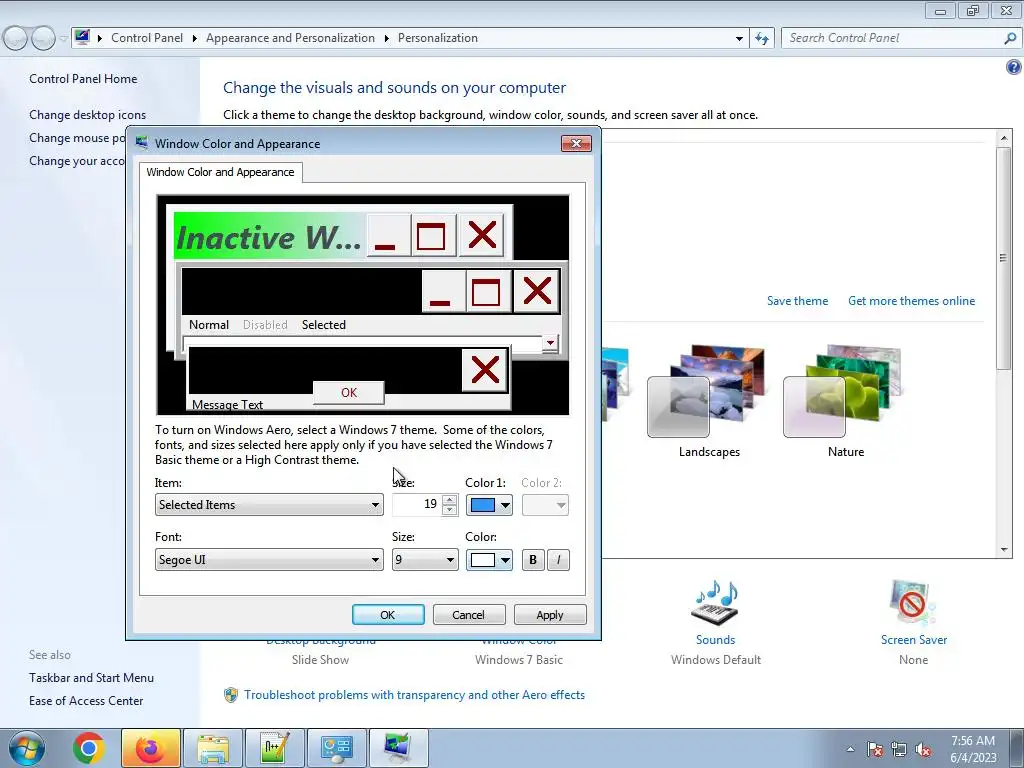1024x768 pixels.
Task: Click the shield icon beside Troubleshoot link
Action: [231, 695]
